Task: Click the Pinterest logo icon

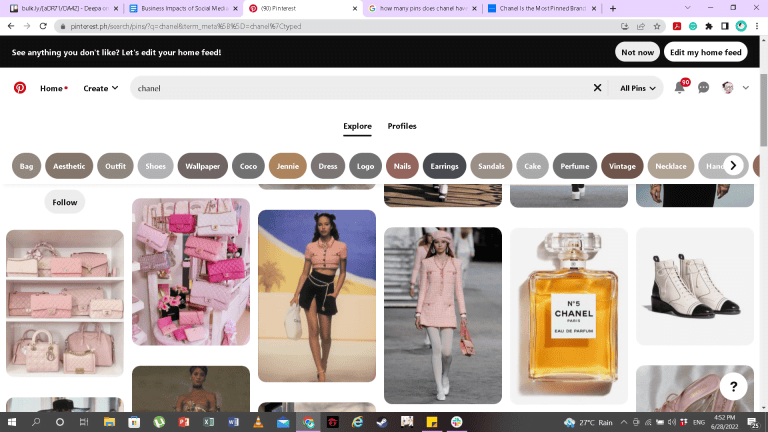Action: (x=20, y=88)
